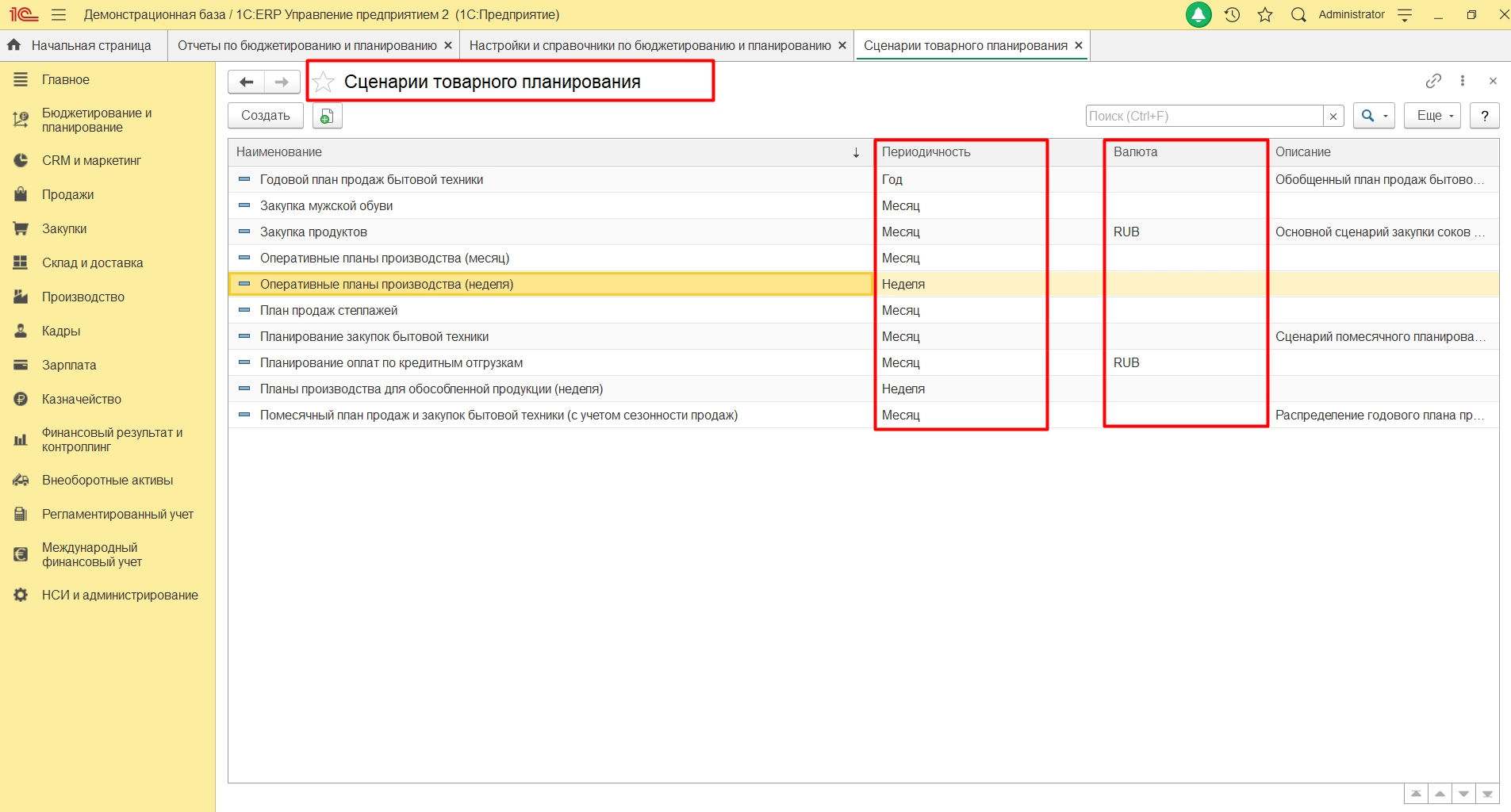
Task: Open favorites star in title bar
Action: coord(1265,14)
